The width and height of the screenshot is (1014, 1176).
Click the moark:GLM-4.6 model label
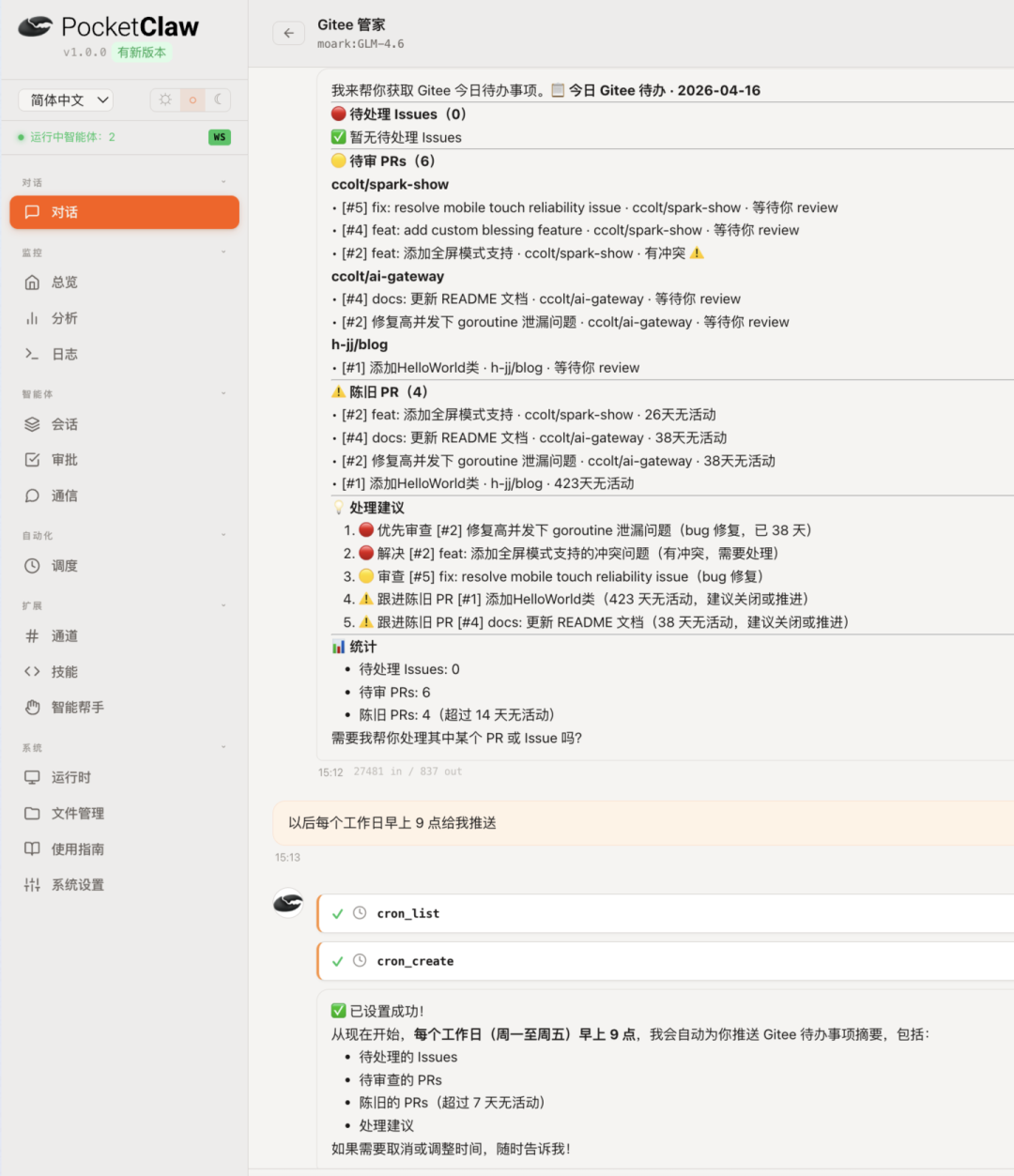click(361, 44)
